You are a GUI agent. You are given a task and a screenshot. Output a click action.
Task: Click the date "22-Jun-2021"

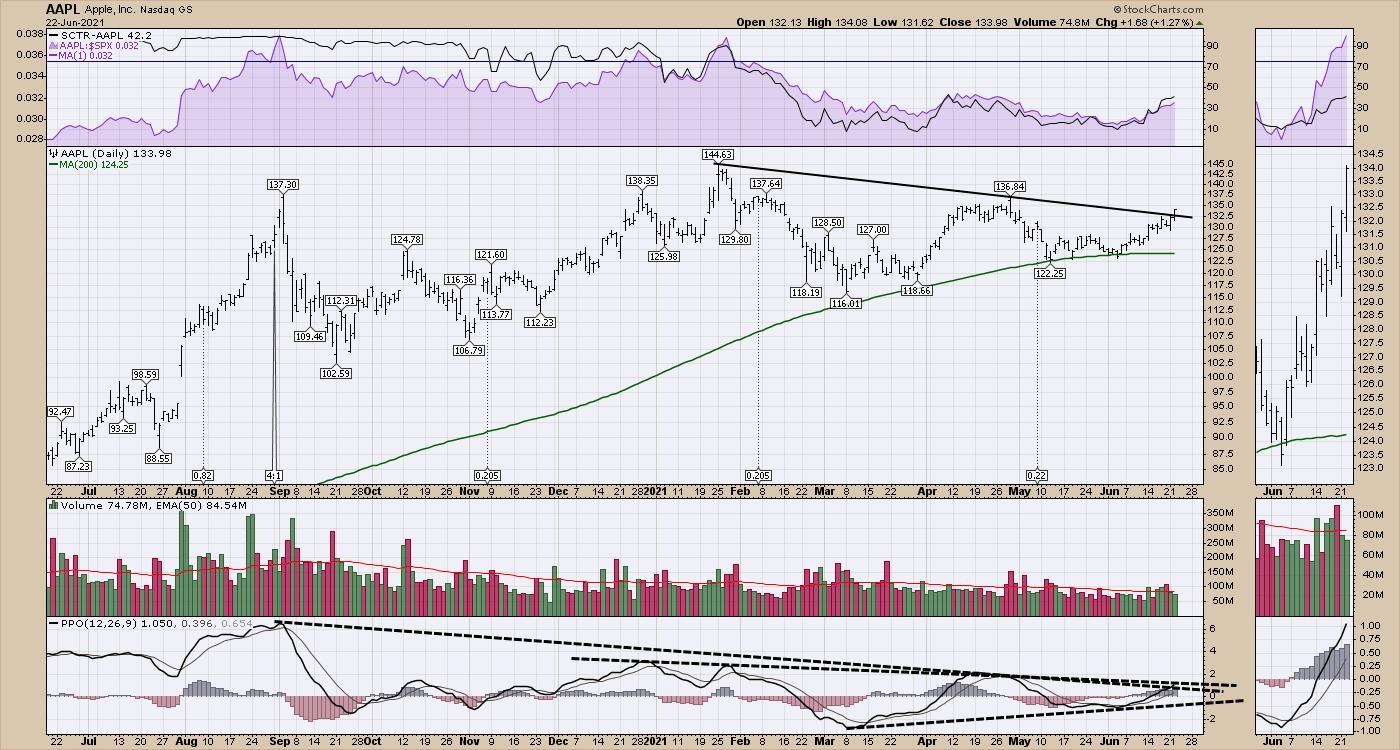tap(76, 22)
